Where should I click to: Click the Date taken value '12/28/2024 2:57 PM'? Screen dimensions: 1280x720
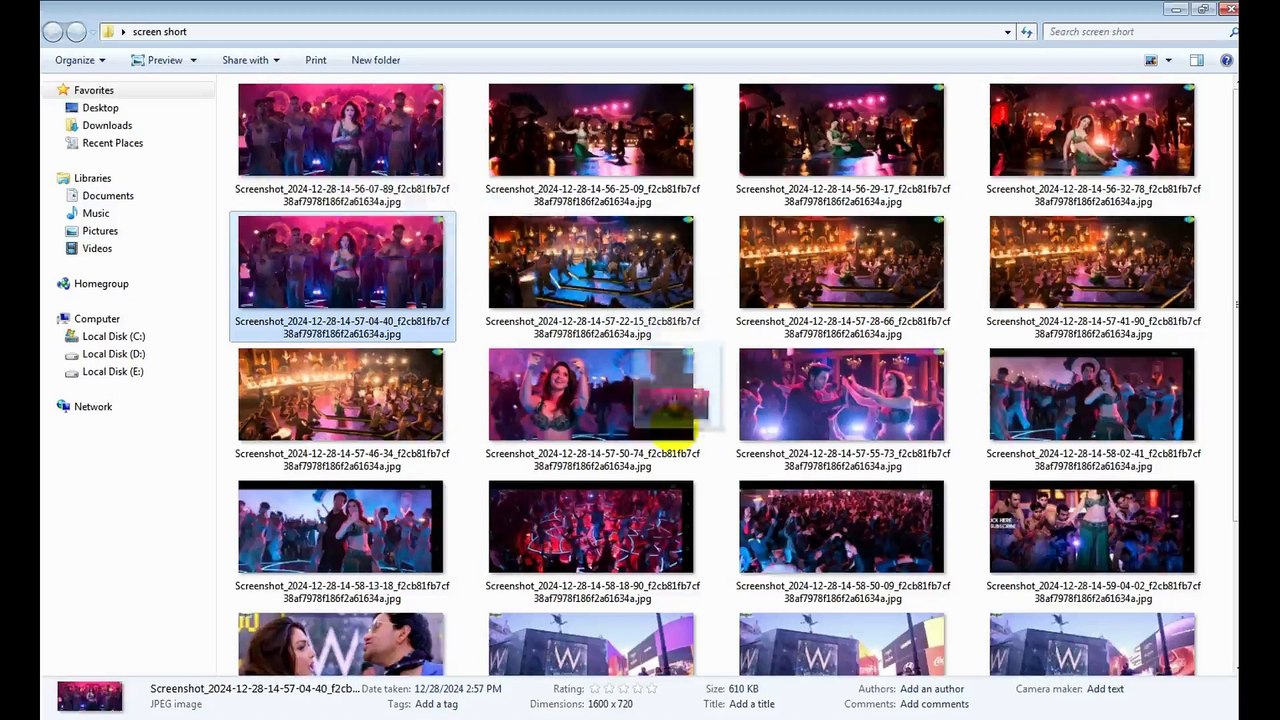point(458,689)
